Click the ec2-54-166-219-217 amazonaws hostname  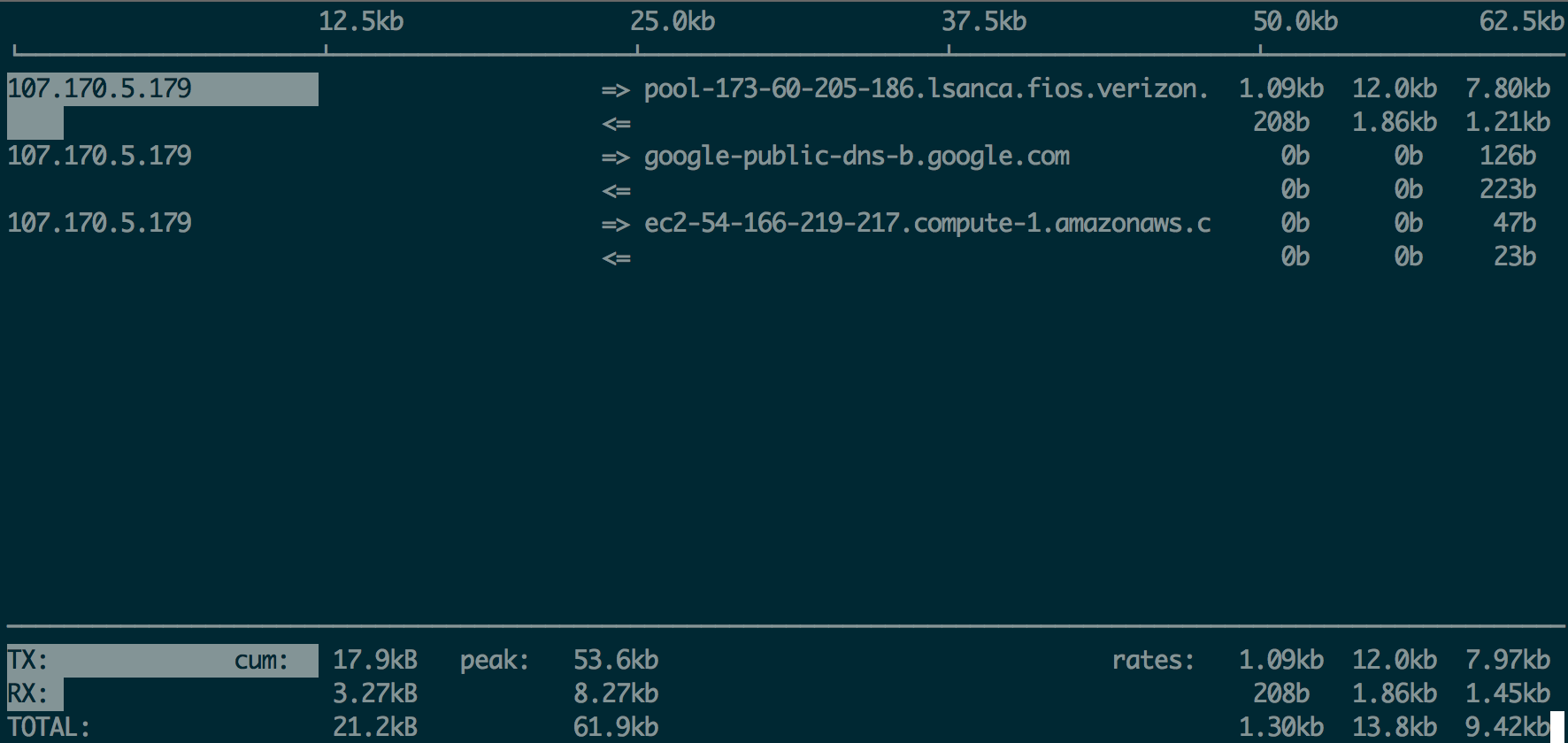pyautogui.click(x=927, y=224)
